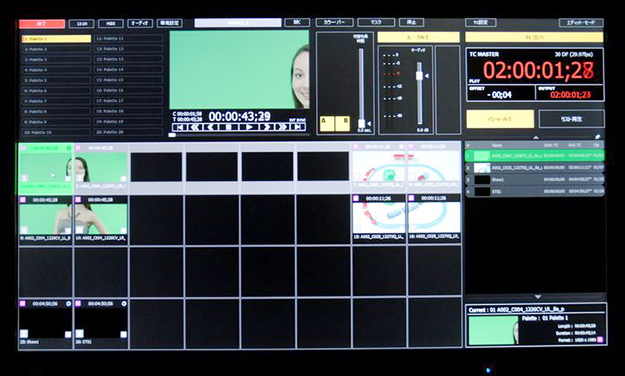The height and width of the screenshot is (376, 625).
Task: Select clip 15 track animation thumbnail
Action: pos(379,217)
